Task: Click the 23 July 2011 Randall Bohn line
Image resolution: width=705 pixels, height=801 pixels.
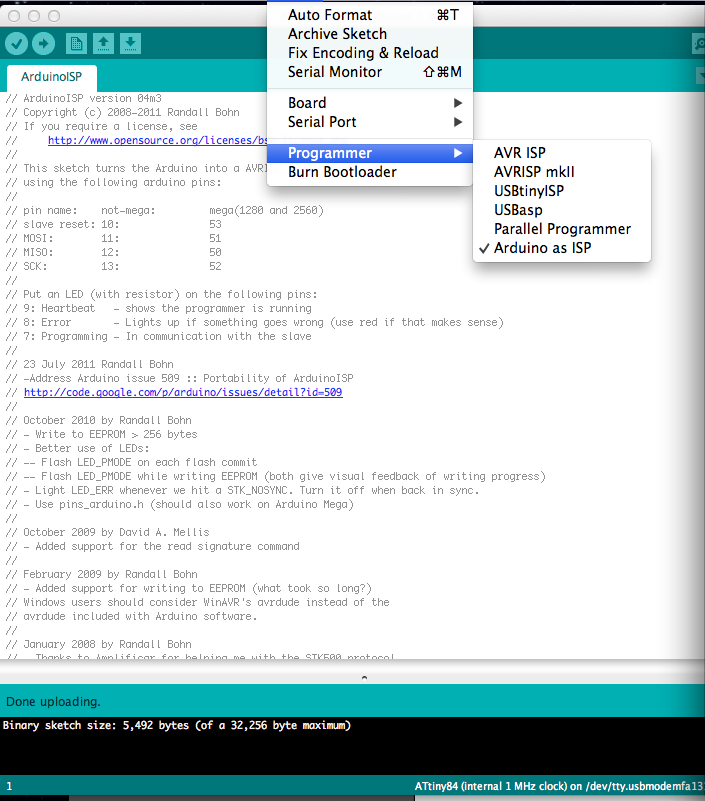Action: pos(89,364)
